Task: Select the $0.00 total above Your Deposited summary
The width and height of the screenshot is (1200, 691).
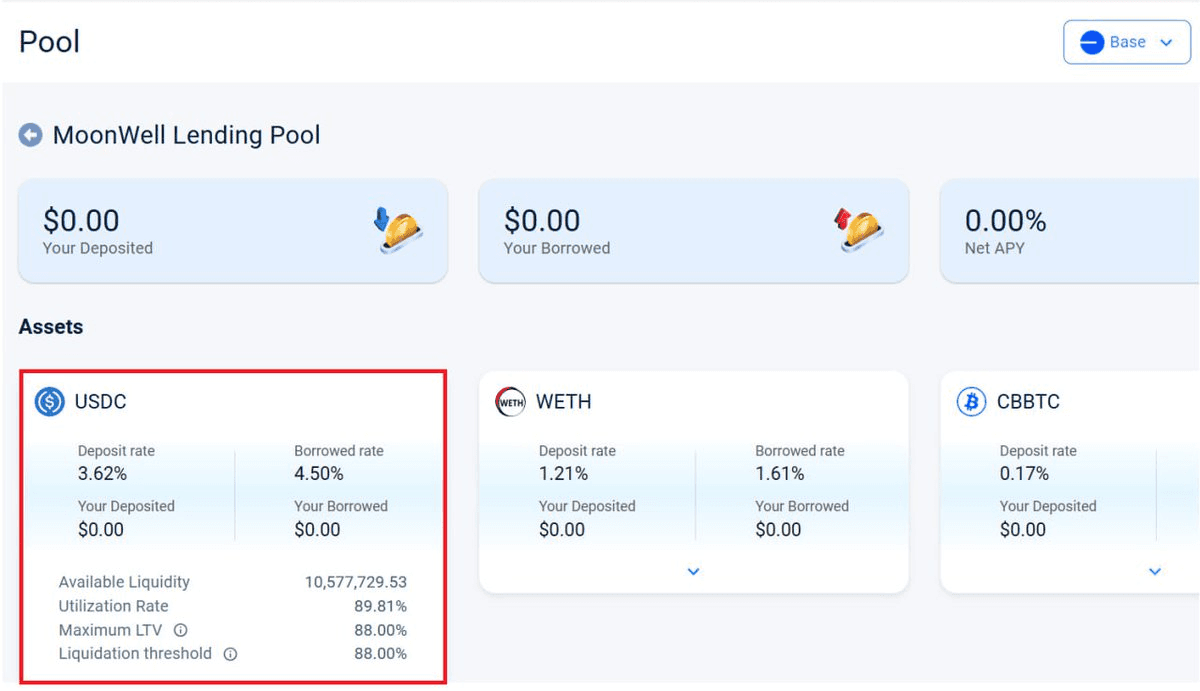Action: pyautogui.click(x=81, y=220)
